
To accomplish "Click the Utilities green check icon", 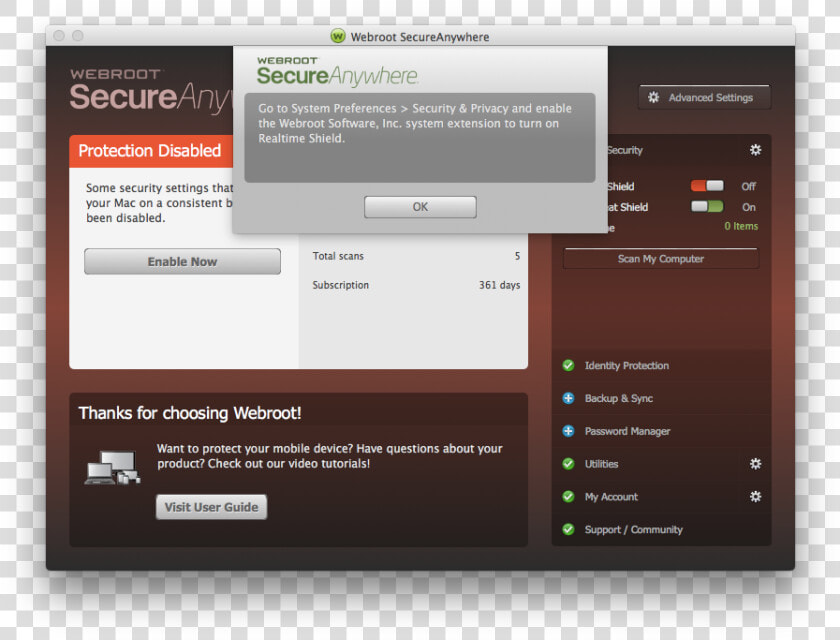I will [568, 464].
